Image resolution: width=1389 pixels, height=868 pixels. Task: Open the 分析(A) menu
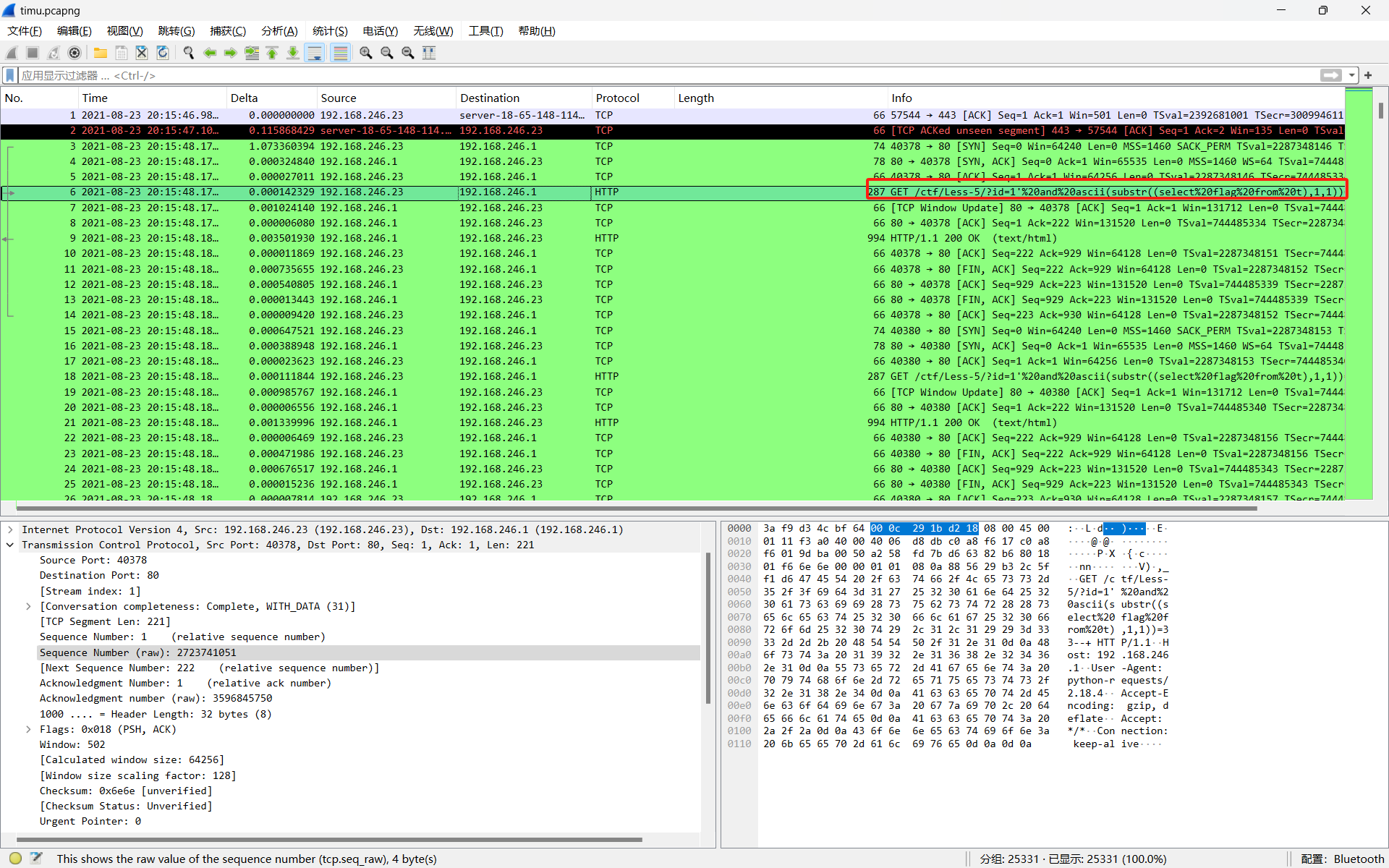(279, 31)
